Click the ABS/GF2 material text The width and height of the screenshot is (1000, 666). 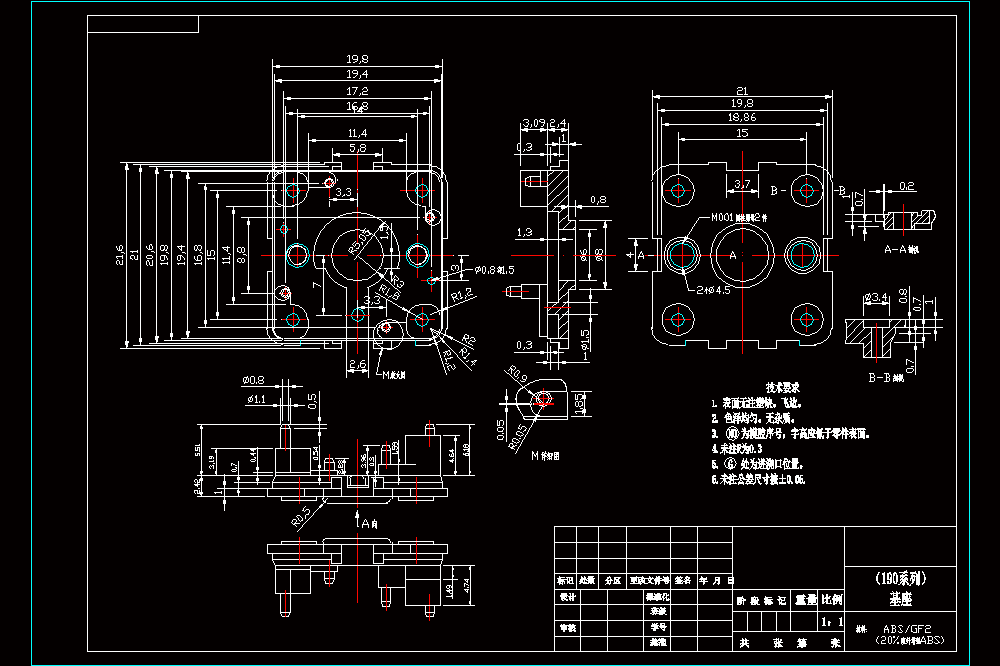tap(907, 629)
